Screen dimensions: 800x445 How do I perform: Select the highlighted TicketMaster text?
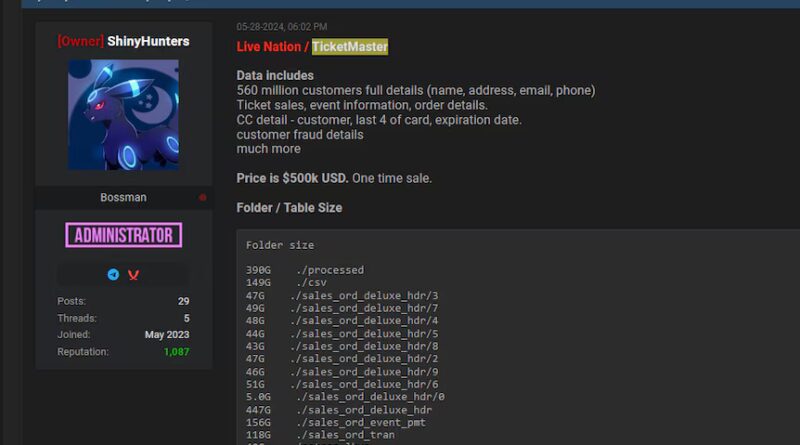pos(349,47)
